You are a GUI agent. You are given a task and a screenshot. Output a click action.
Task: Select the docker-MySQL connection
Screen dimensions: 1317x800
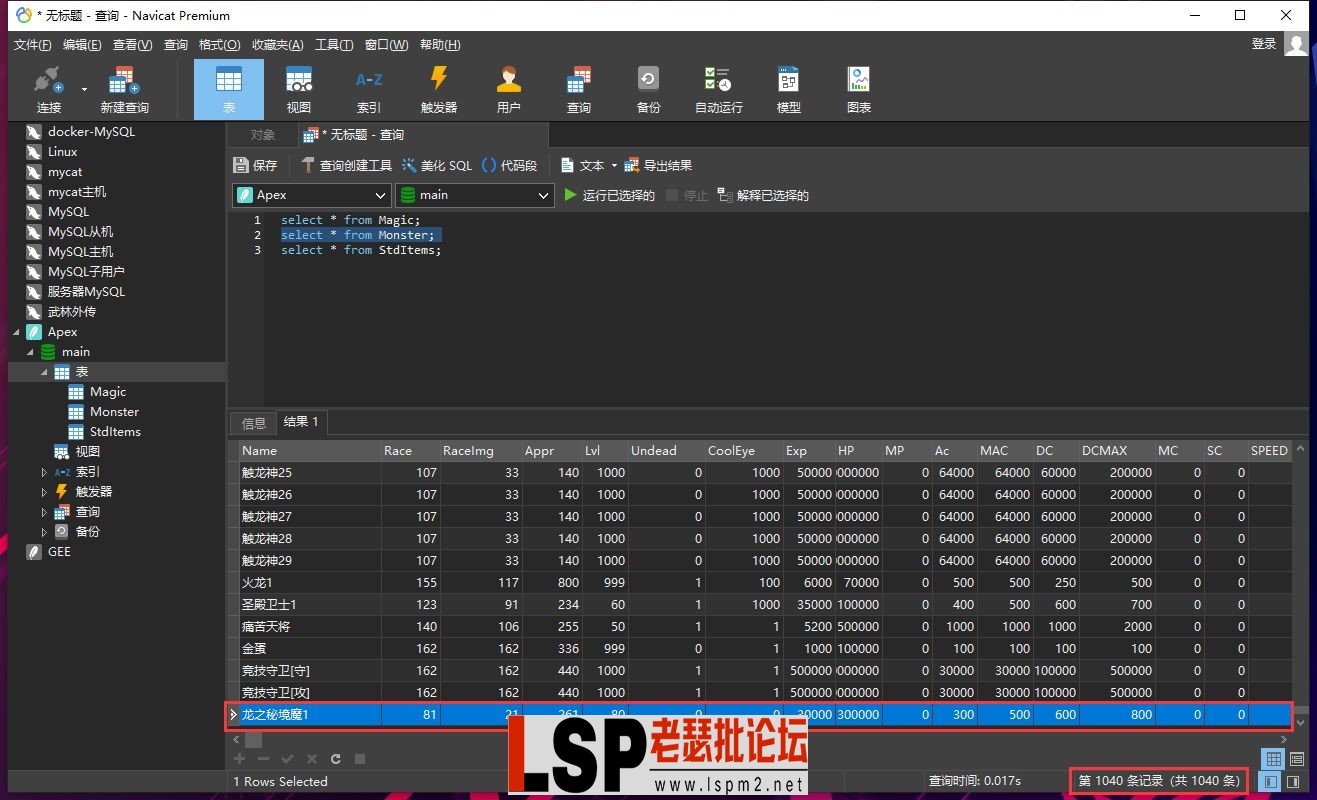91,132
